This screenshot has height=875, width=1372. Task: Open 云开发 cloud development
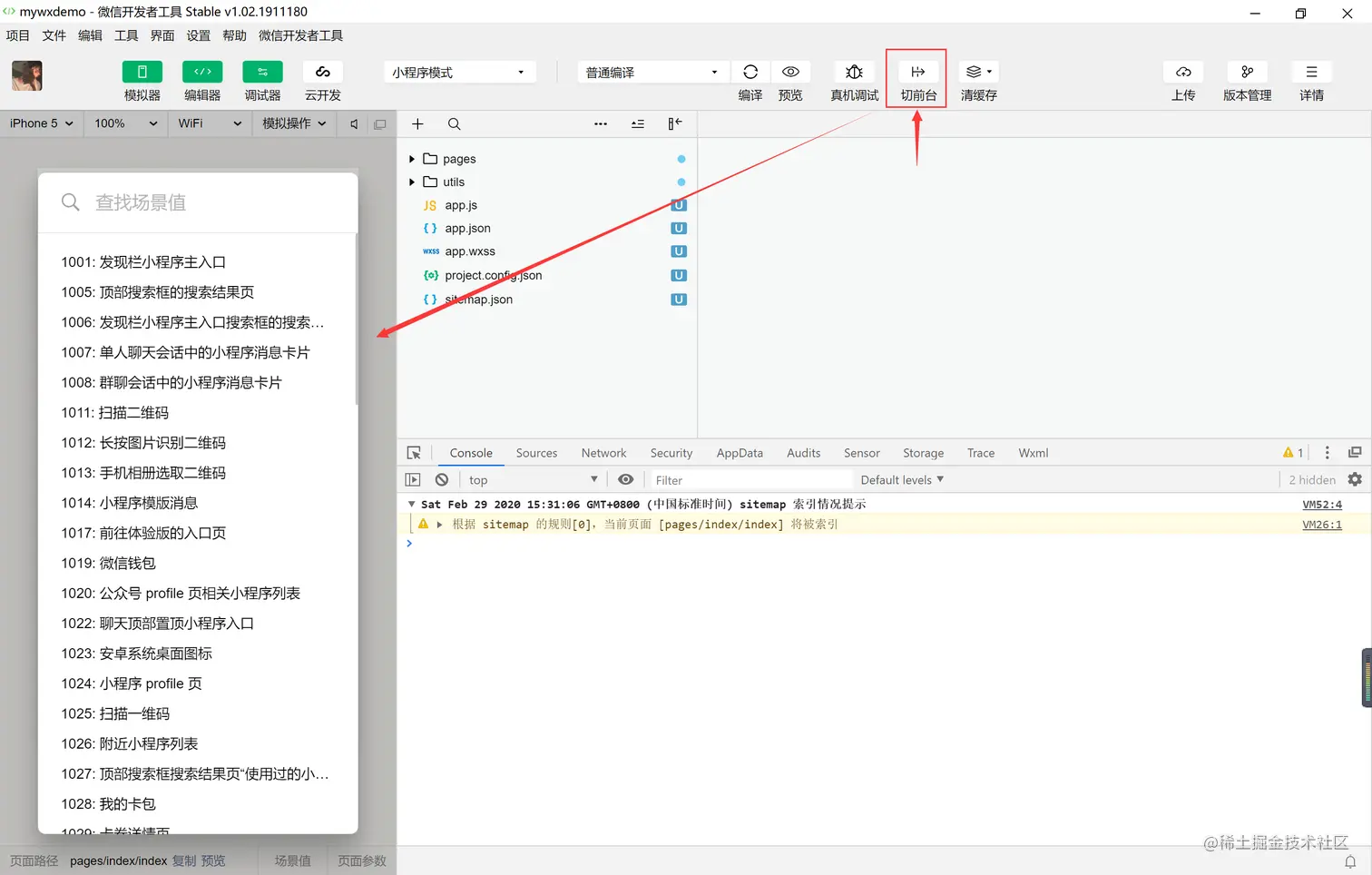[323, 72]
